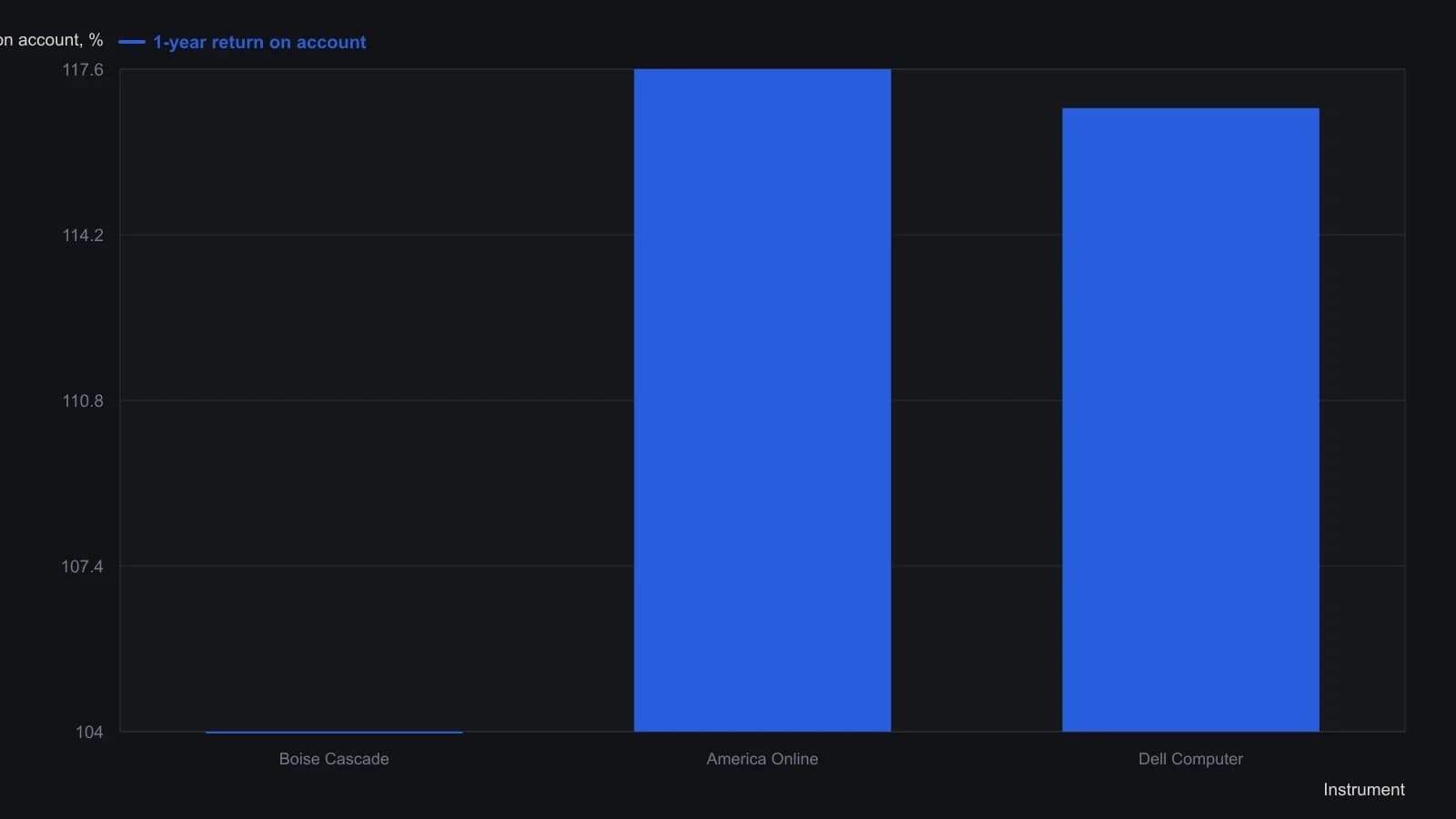Click the truncated y-axis title ending in 'account, %'
The image size is (1456, 819).
point(52,40)
